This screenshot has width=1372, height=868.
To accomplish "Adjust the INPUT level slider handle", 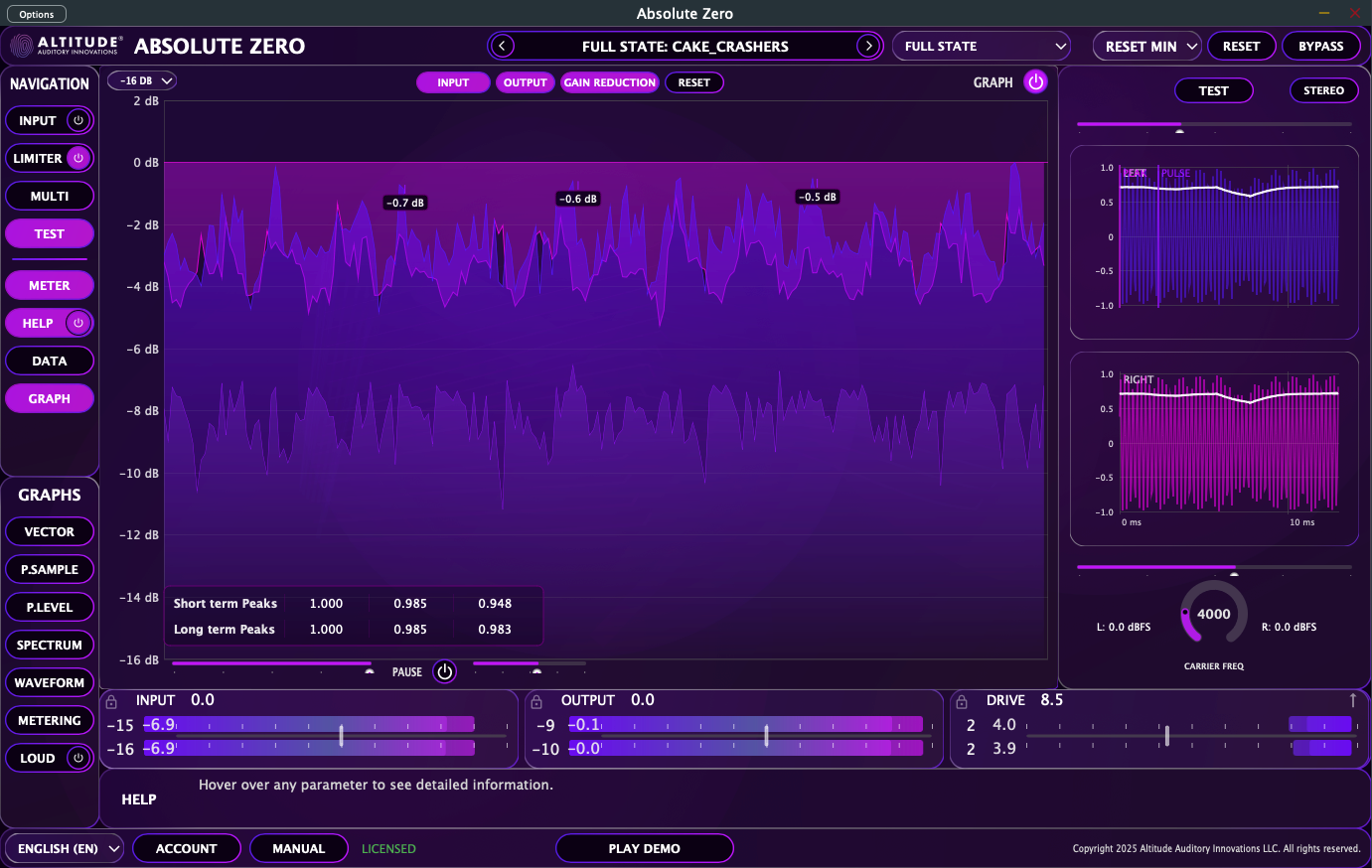I will pyautogui.click(x=341, y=736).
